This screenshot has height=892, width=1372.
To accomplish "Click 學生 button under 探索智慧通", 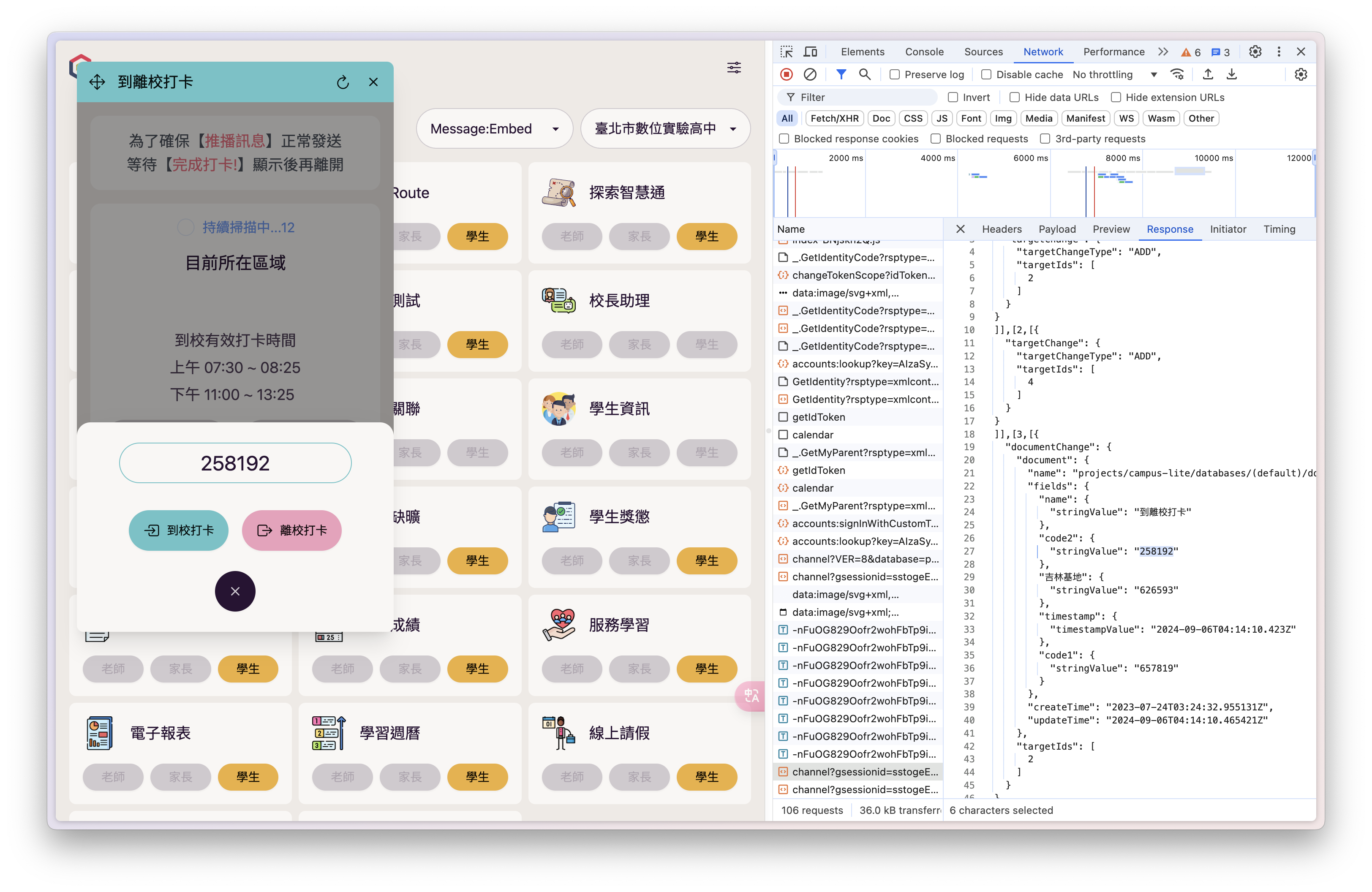I will pos(707,236).
